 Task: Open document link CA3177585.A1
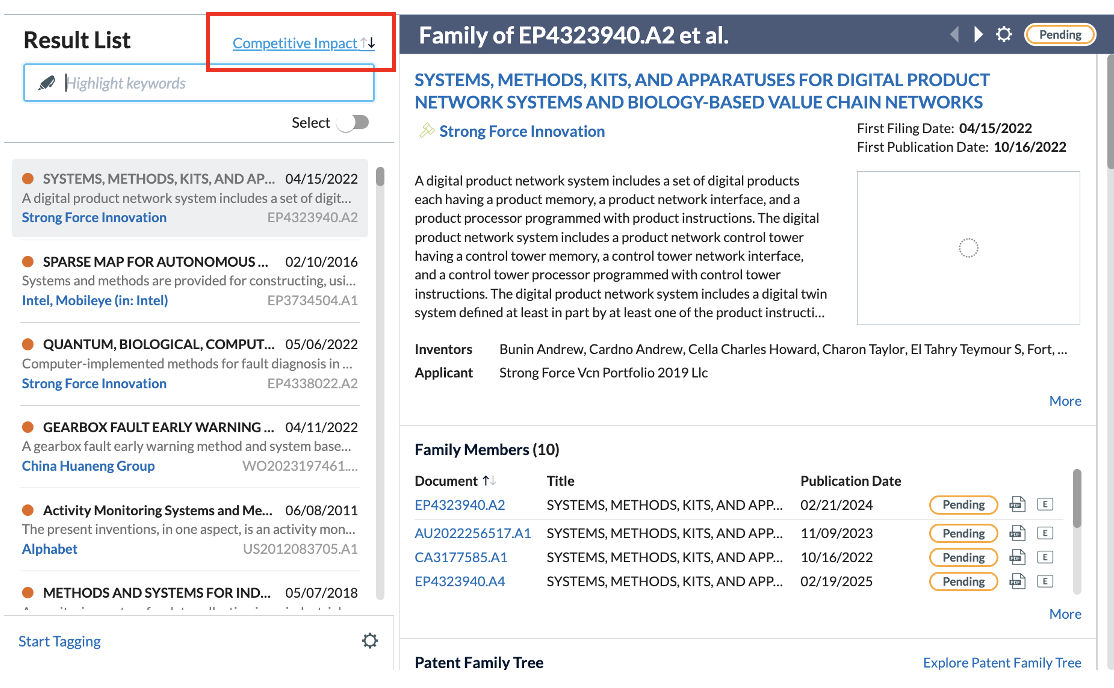(461, 557)
